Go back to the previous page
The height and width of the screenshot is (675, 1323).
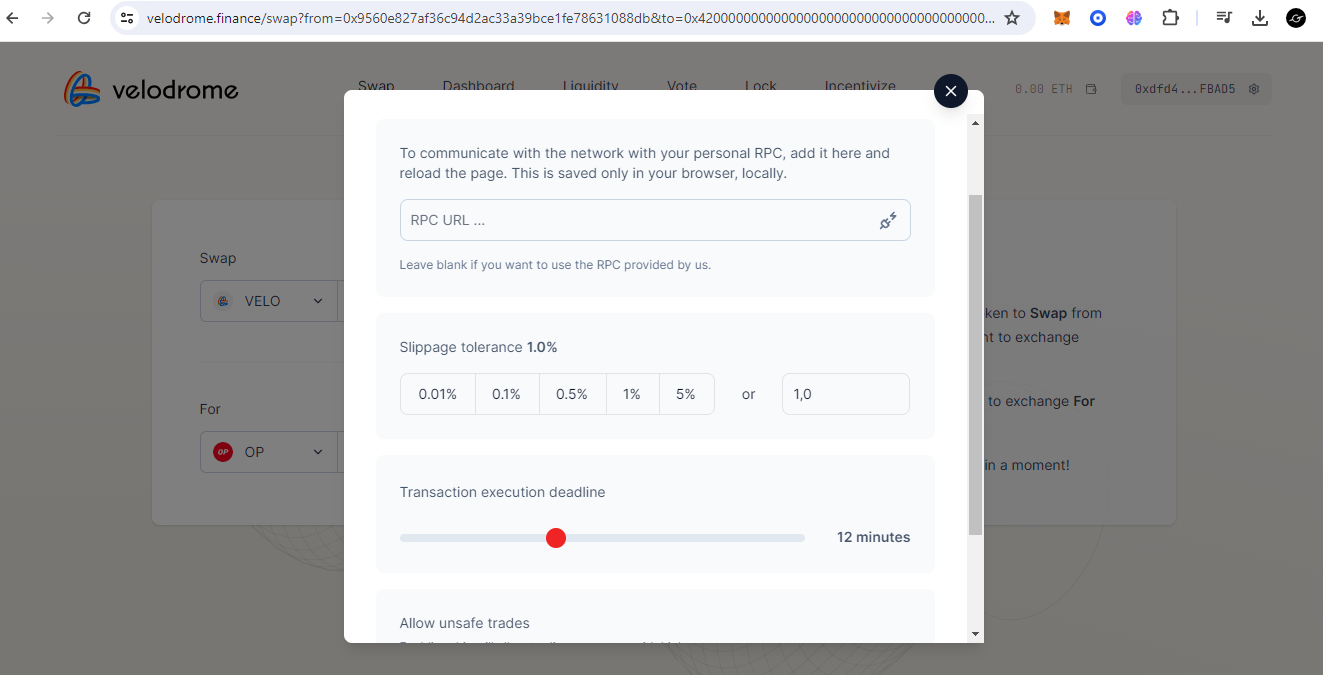pyautogui.click(x=12, y=18)
